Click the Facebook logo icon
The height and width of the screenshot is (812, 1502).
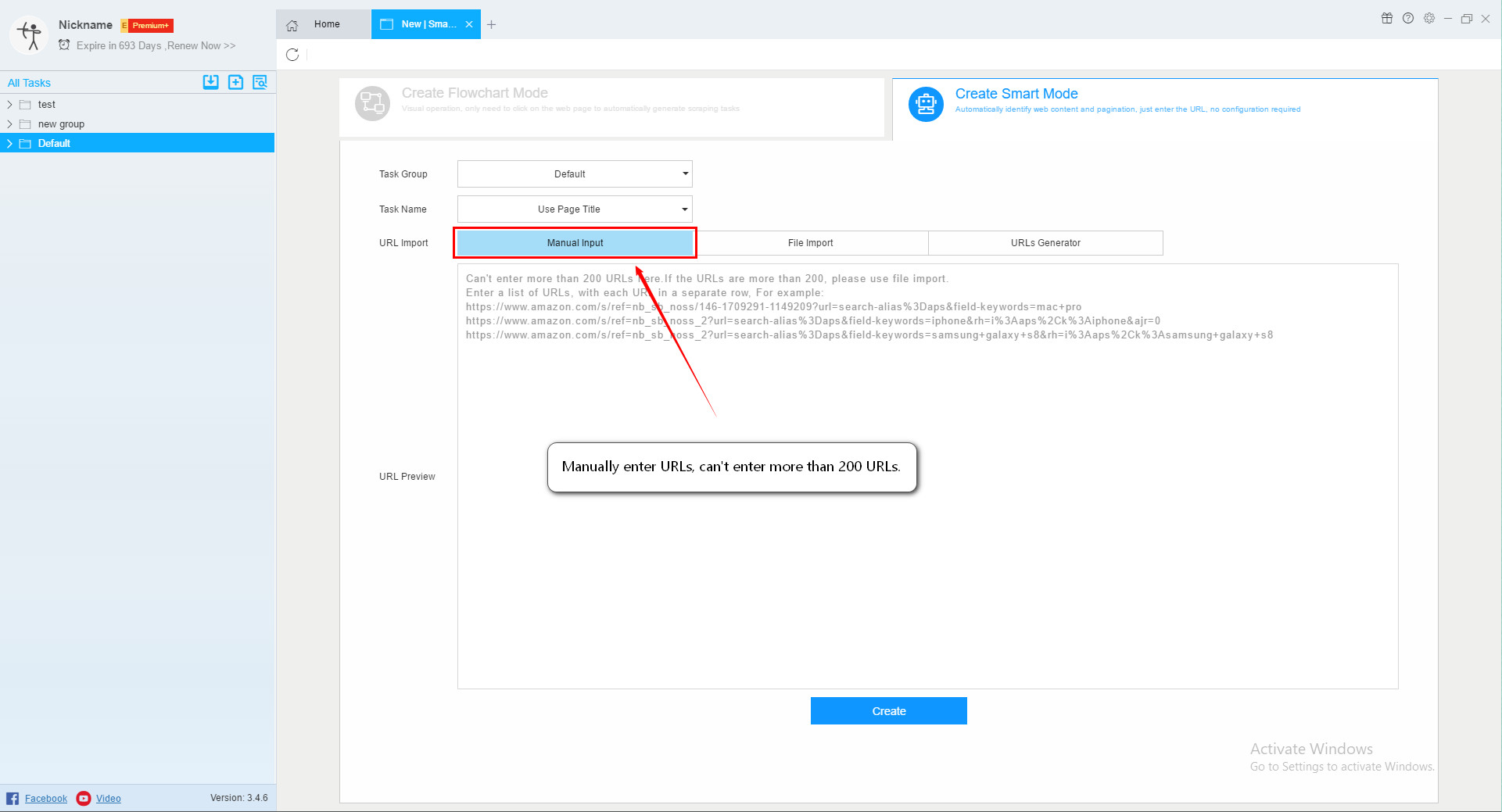click(13, 798)
